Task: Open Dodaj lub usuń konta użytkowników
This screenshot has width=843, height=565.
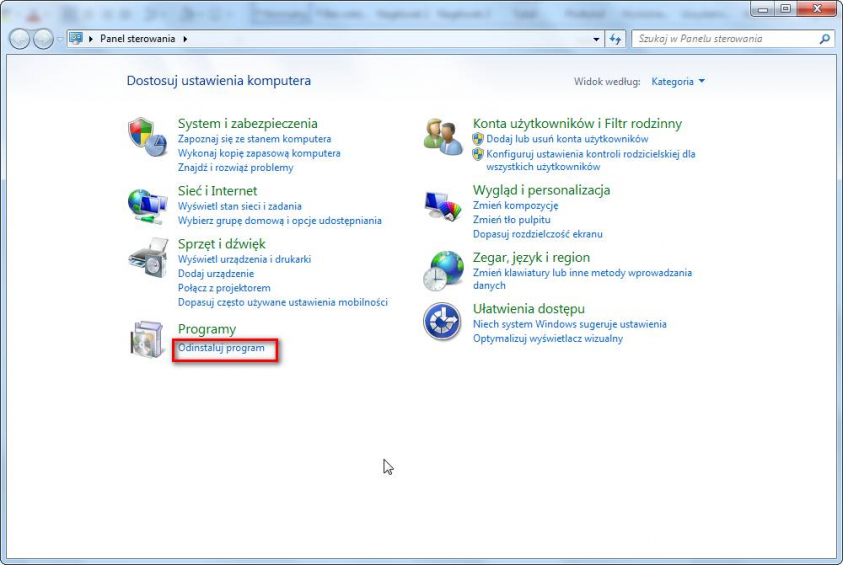Action: pos(567,139)
